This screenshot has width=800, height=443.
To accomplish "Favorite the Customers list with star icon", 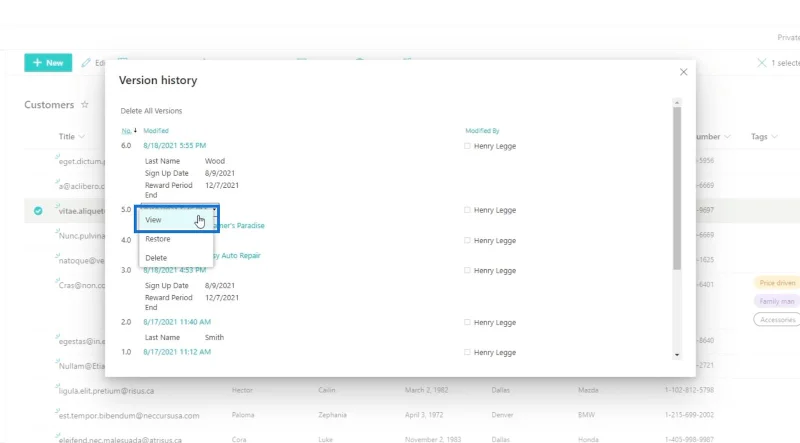I will [x=85, y=105].
